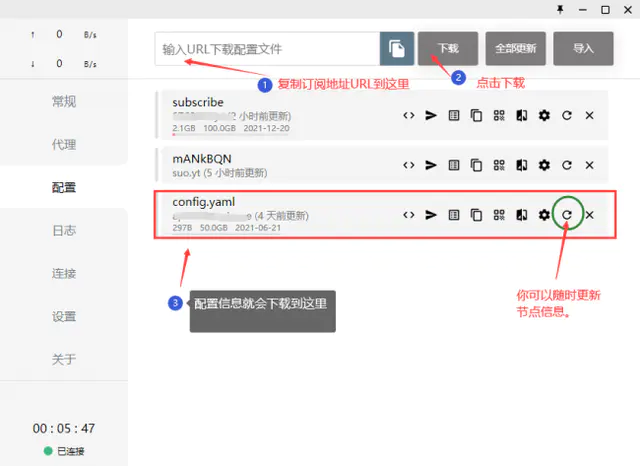Focus the URL download input field
The image size is (640, 466).
click(x=266, y=48)
